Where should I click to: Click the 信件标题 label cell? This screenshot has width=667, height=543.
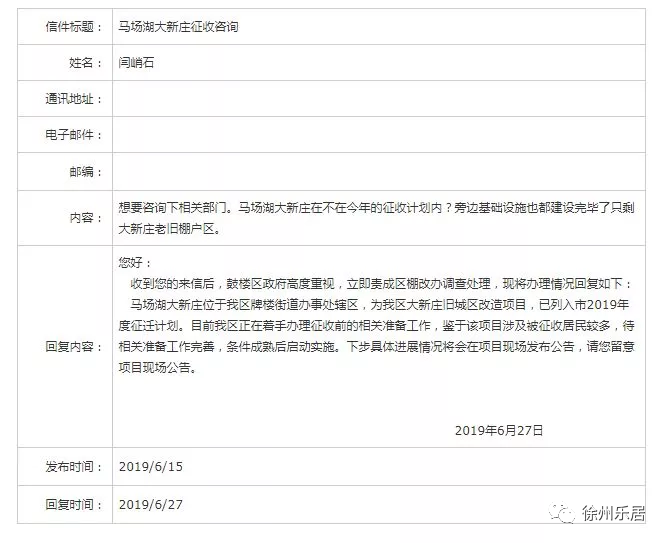point(65,27)
